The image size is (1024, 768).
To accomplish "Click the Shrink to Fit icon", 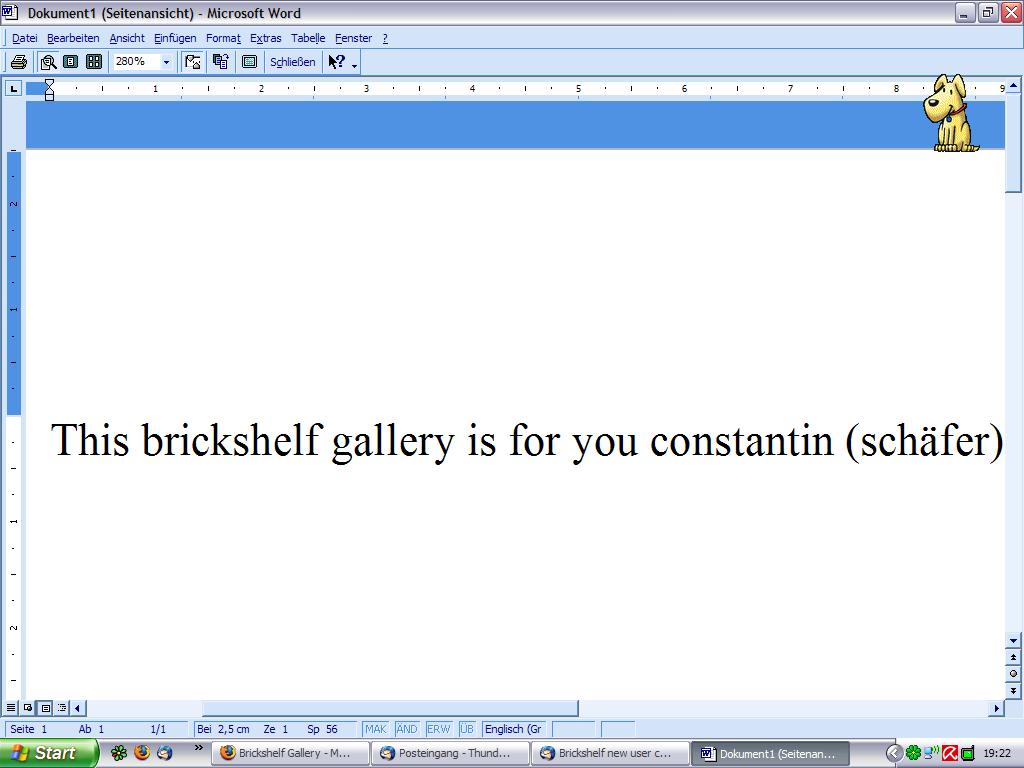I will (x=221, y=62).
